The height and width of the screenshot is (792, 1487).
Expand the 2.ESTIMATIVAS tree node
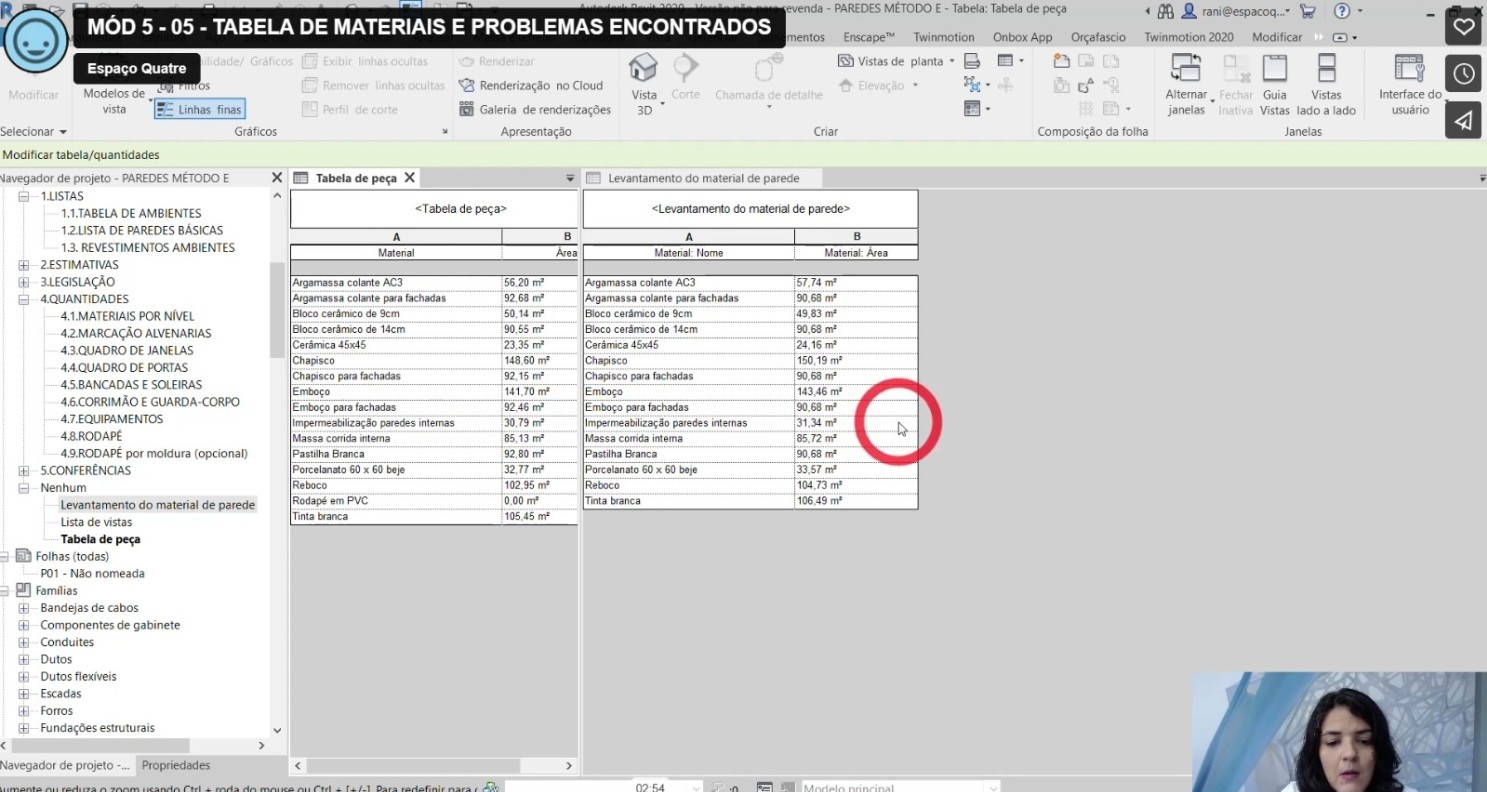(24, 265)
